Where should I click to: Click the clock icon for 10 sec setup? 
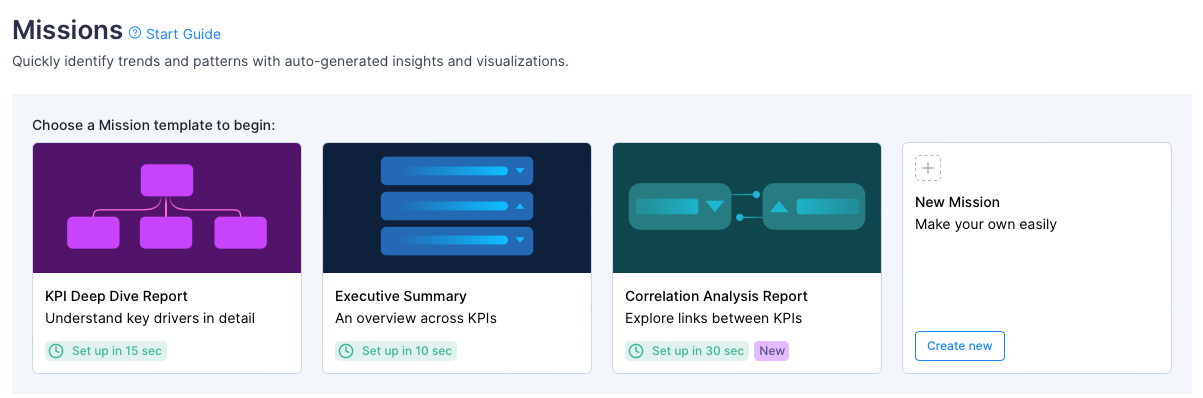[346, 351]
